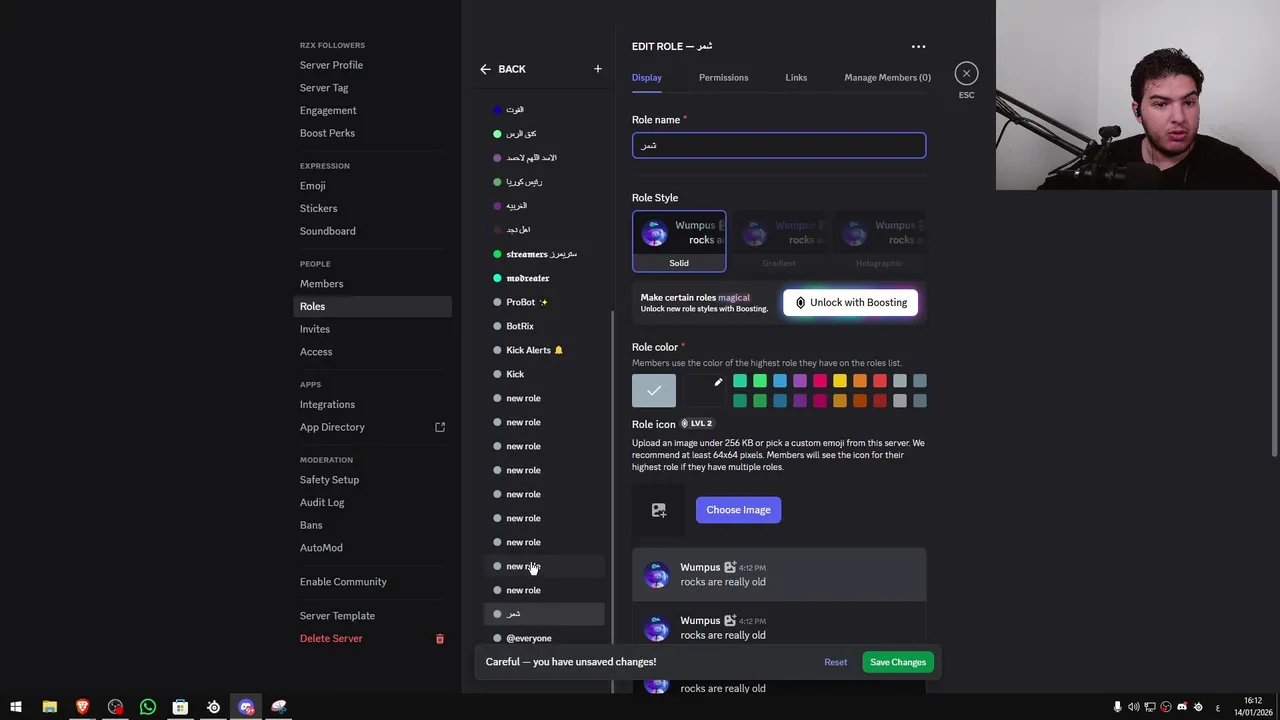Open the Roles settings page

point(372,306)
